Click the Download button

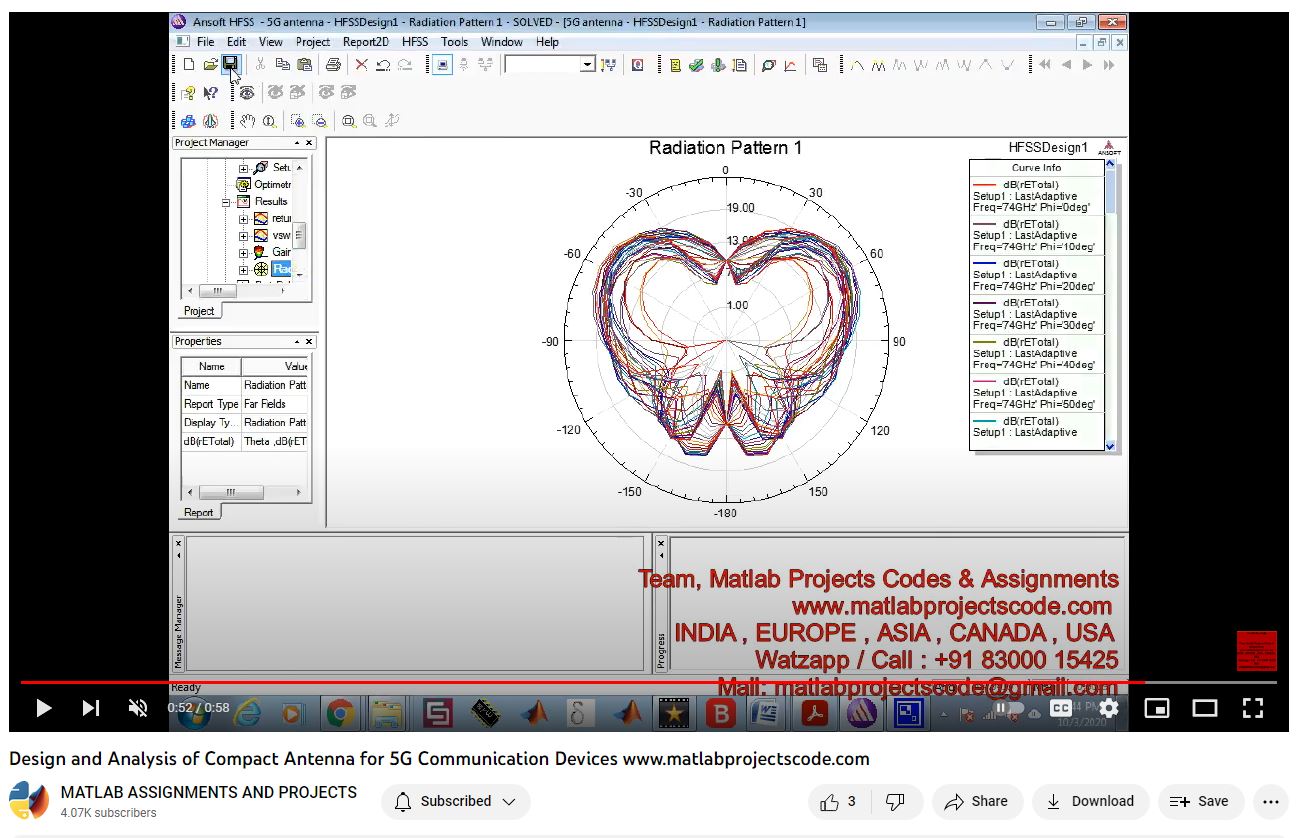tap(1091, 801)
